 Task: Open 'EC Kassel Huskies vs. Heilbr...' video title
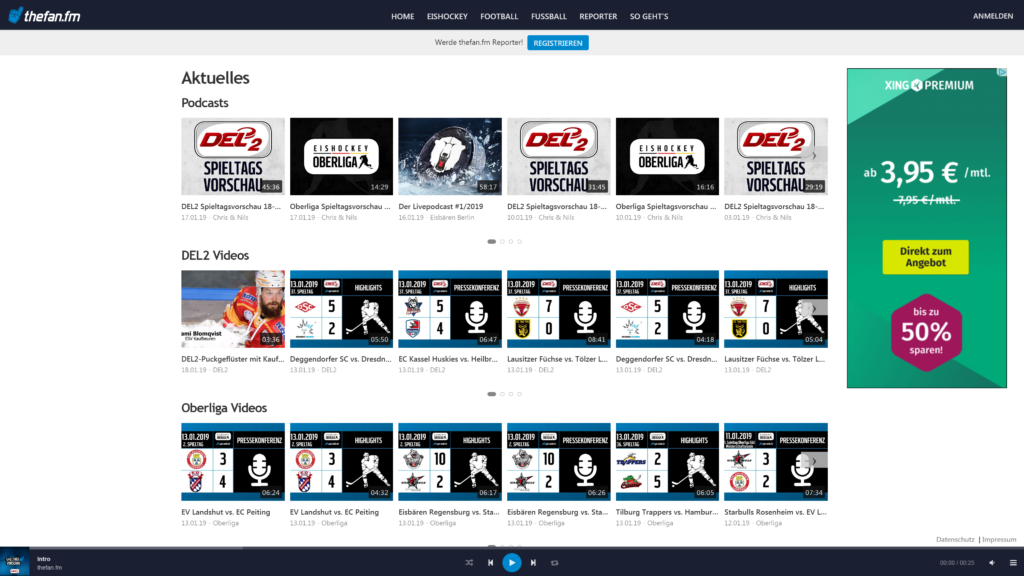coord(450,359)
